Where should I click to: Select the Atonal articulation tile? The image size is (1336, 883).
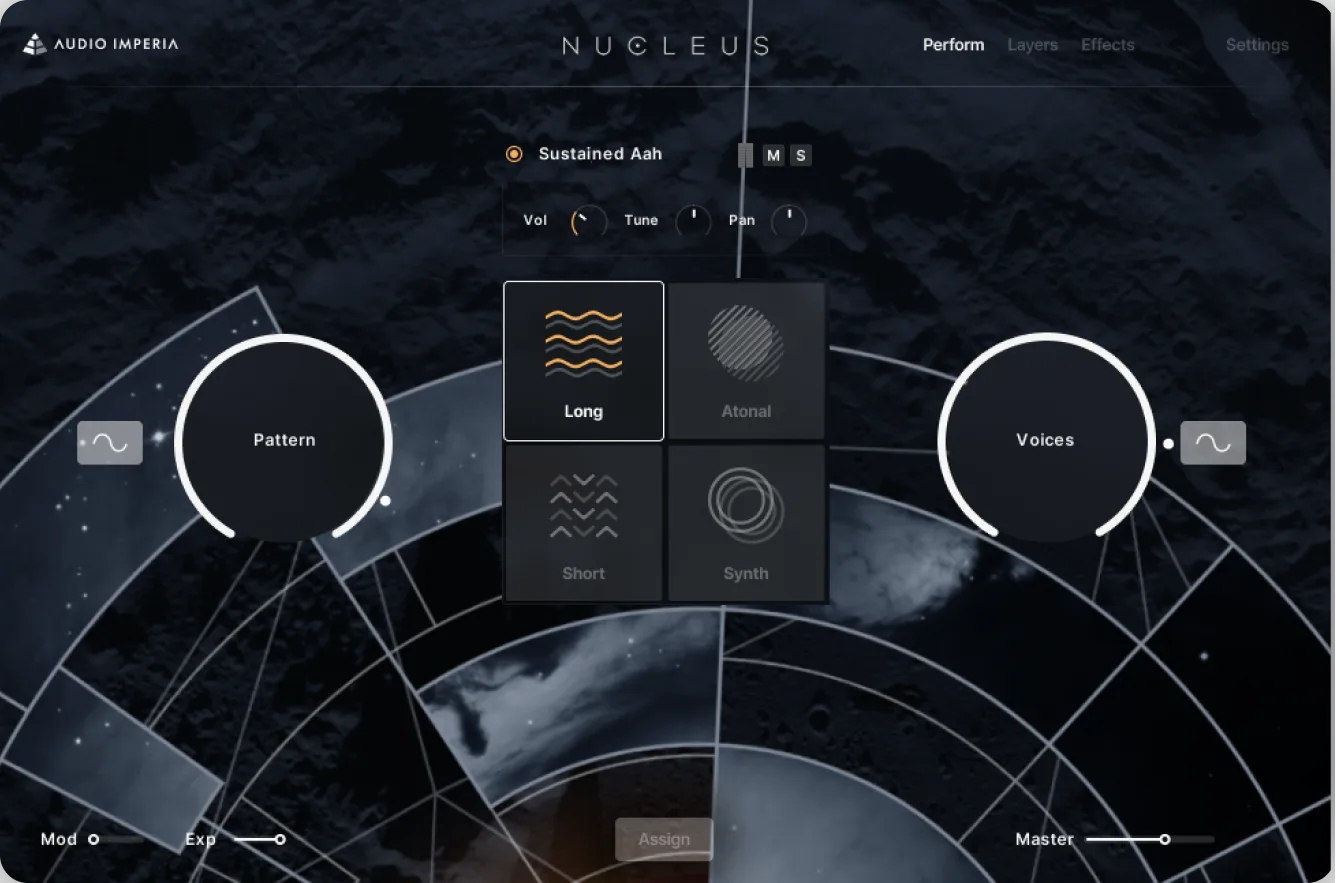746,361
